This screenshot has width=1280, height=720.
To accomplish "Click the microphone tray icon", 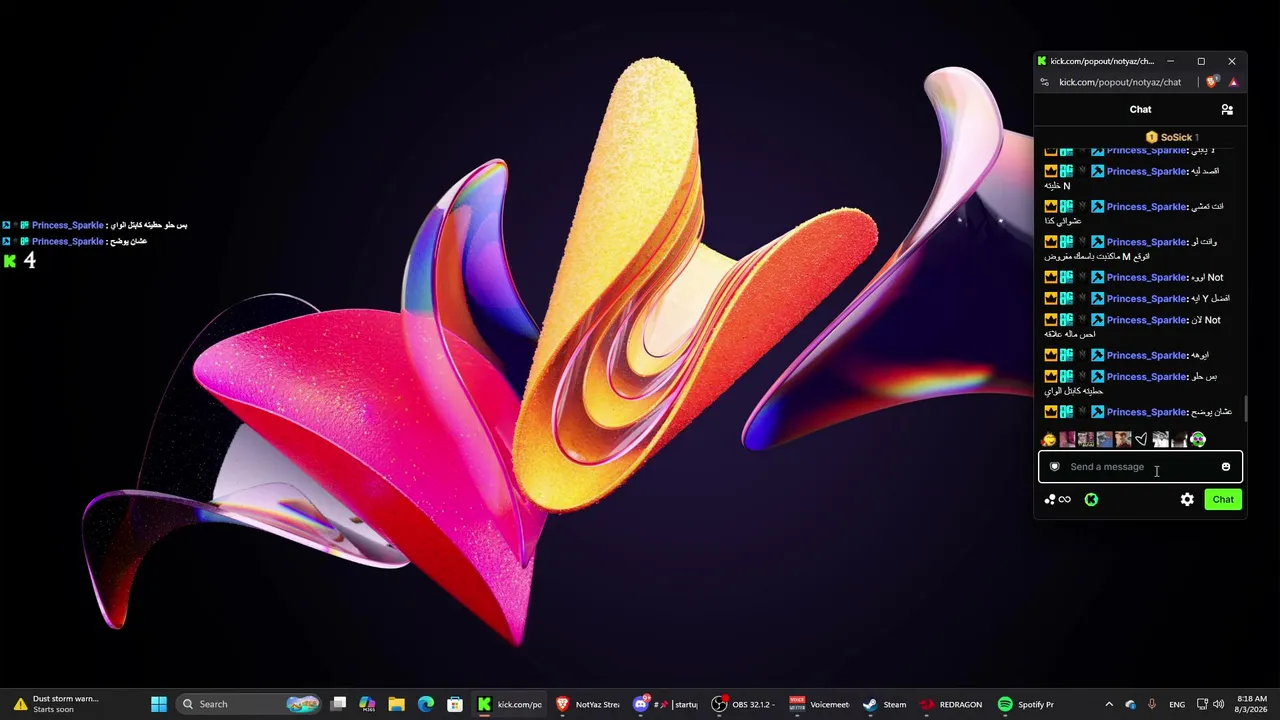I will (1152, 704).
